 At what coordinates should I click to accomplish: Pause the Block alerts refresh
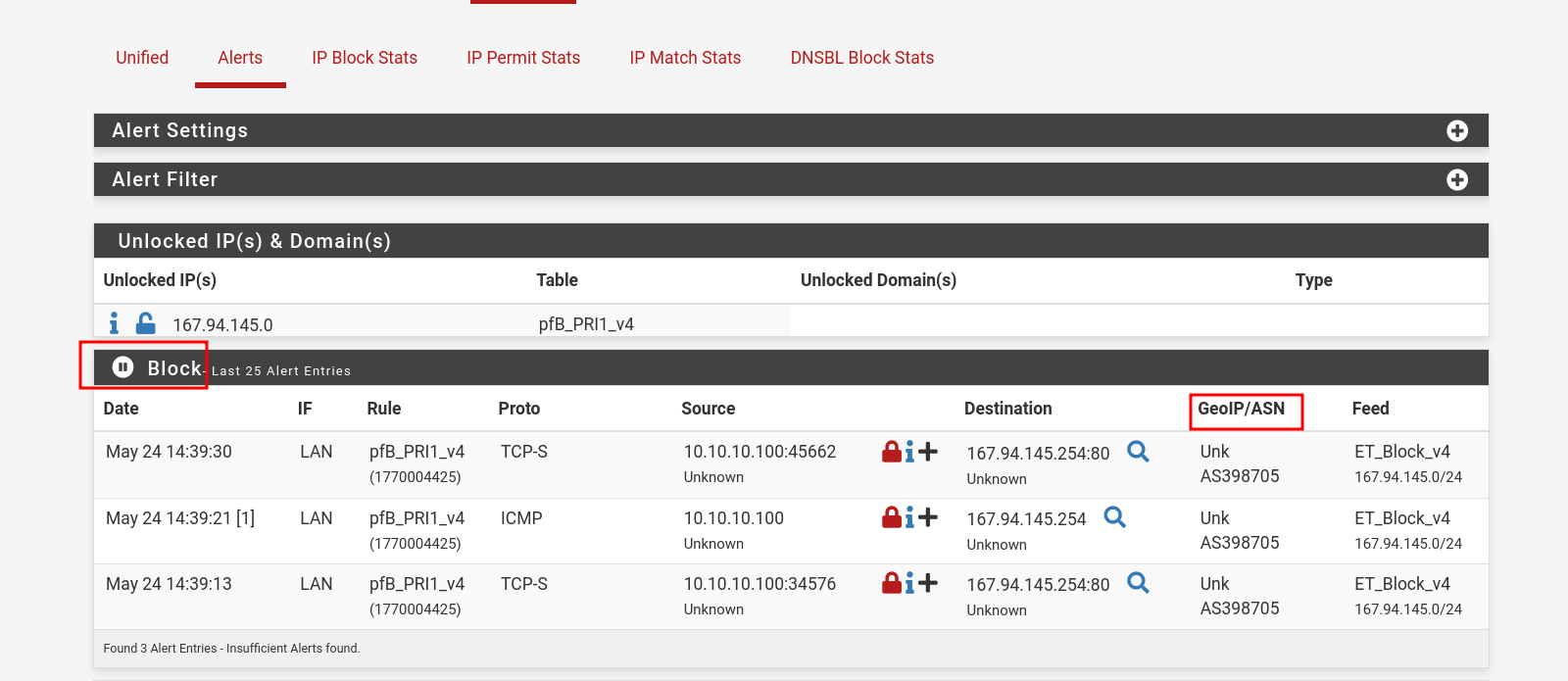click(x=122, y=367)
